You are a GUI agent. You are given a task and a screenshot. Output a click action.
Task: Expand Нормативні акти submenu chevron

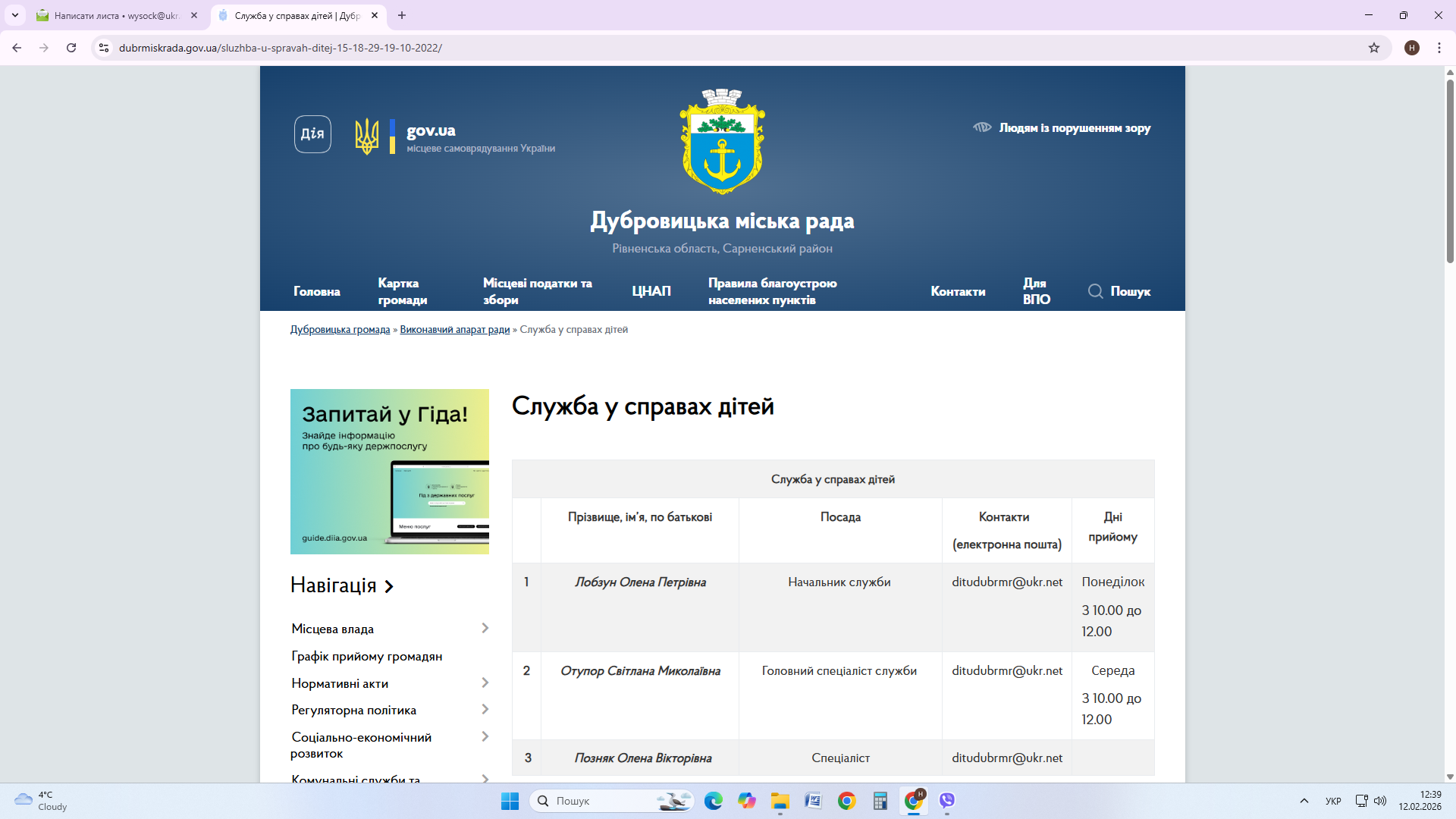[x=485, y=682]
